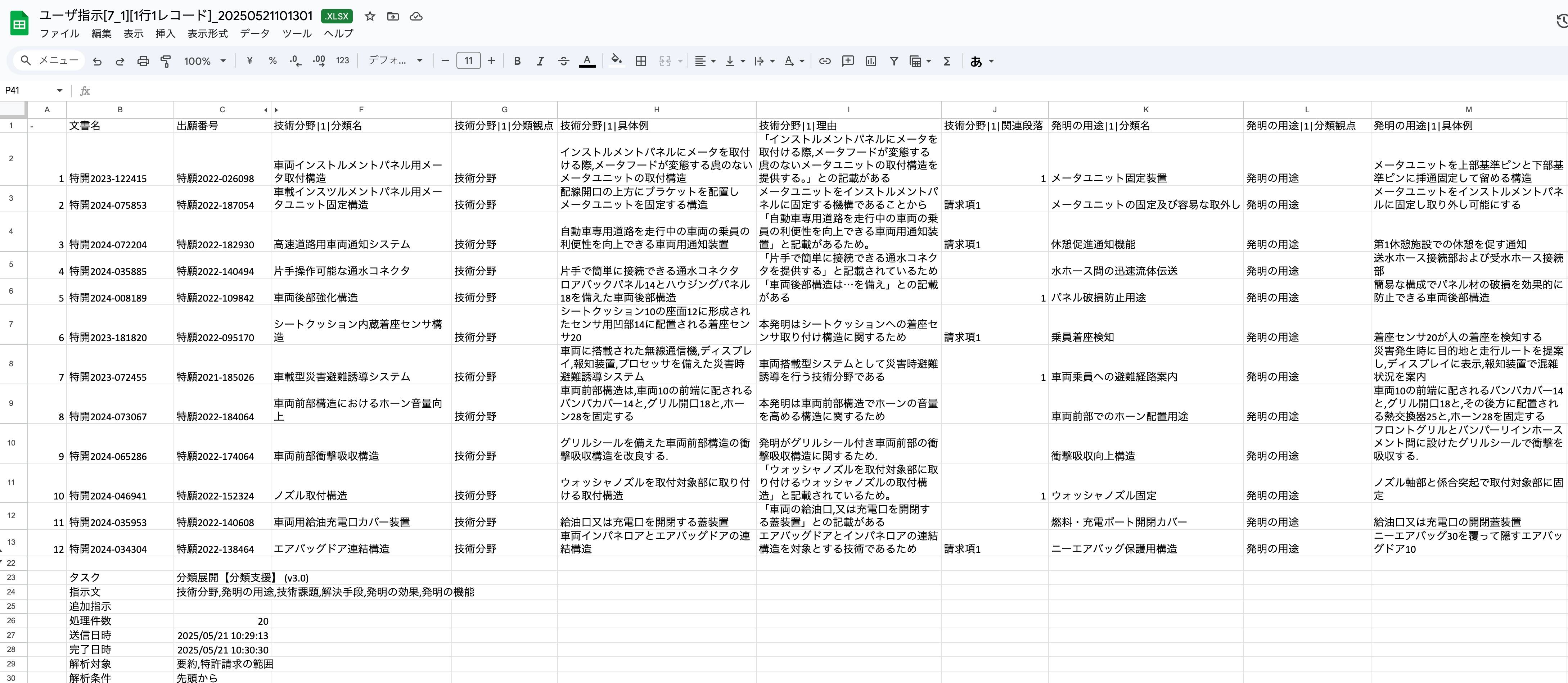Screen dimensions: 1568x683
Task: Insert a chart
Action: pos(871,61)
